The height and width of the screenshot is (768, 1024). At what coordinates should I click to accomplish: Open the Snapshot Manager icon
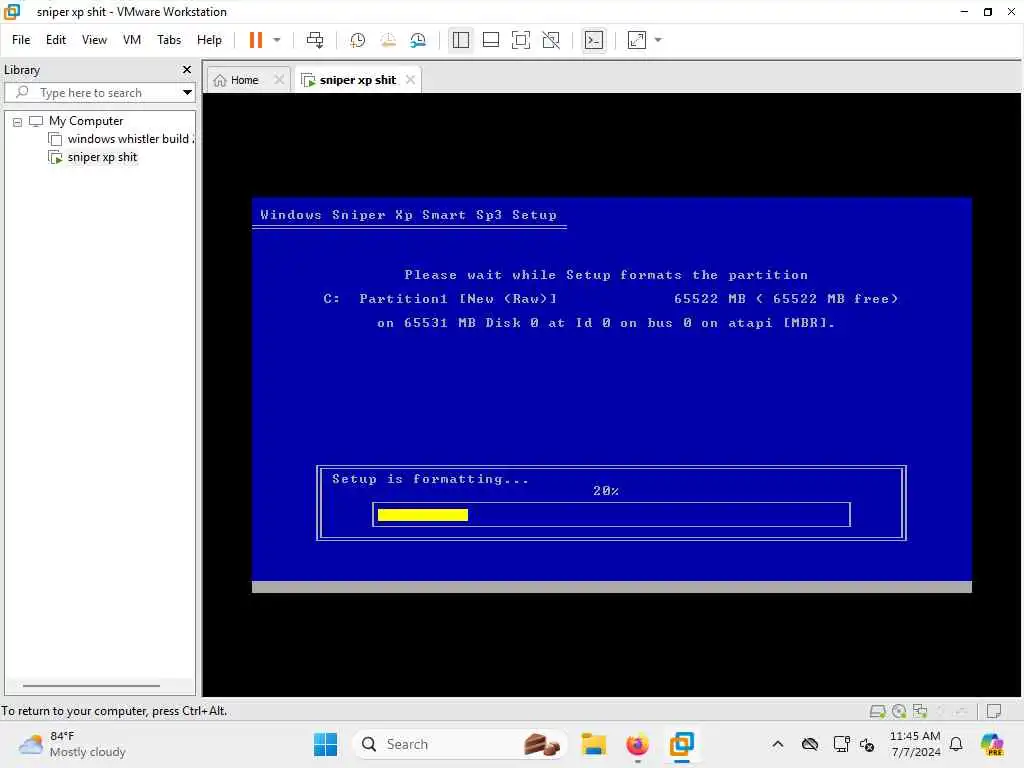click(418, 40)
